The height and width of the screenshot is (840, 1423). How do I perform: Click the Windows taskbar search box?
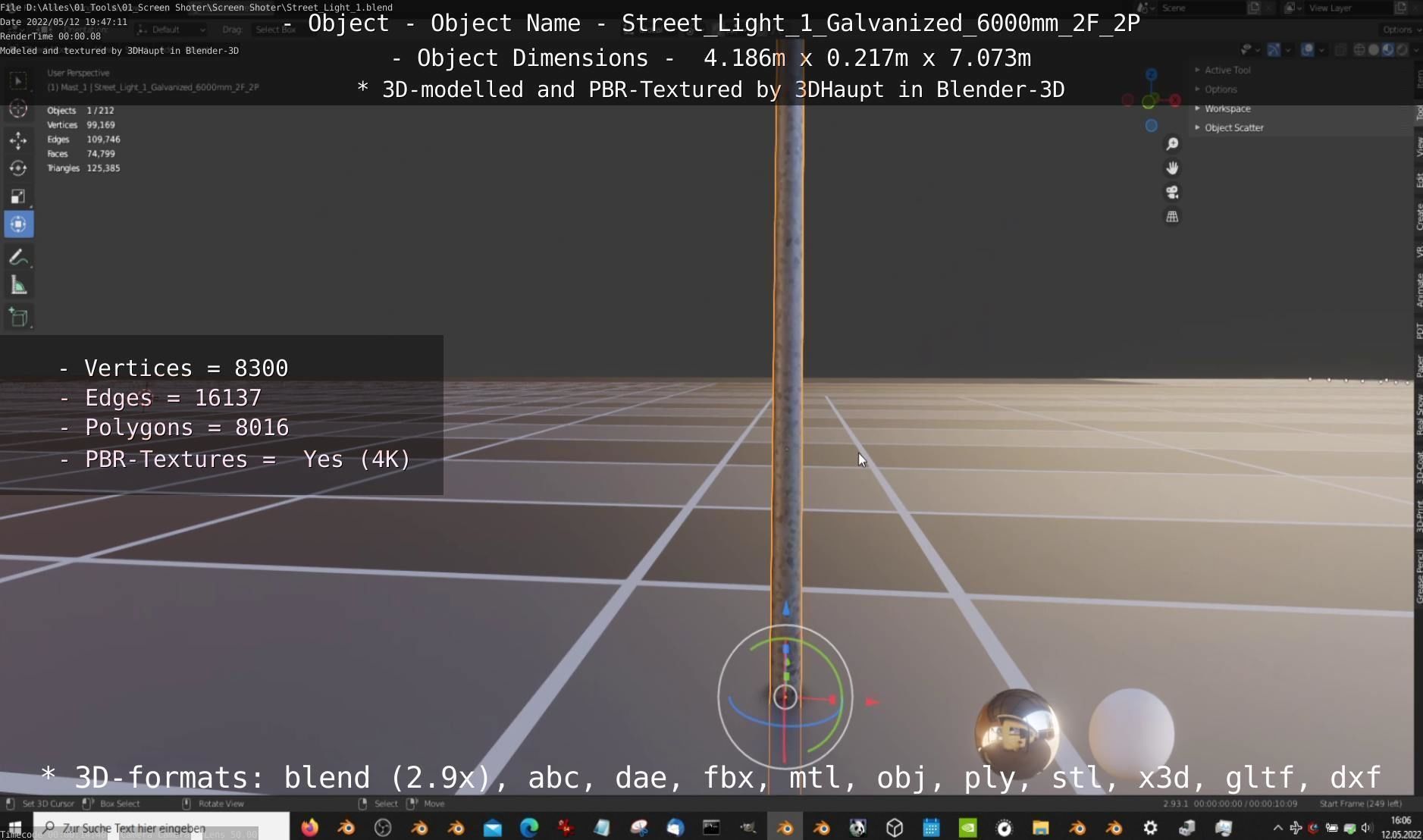[161, 828]
